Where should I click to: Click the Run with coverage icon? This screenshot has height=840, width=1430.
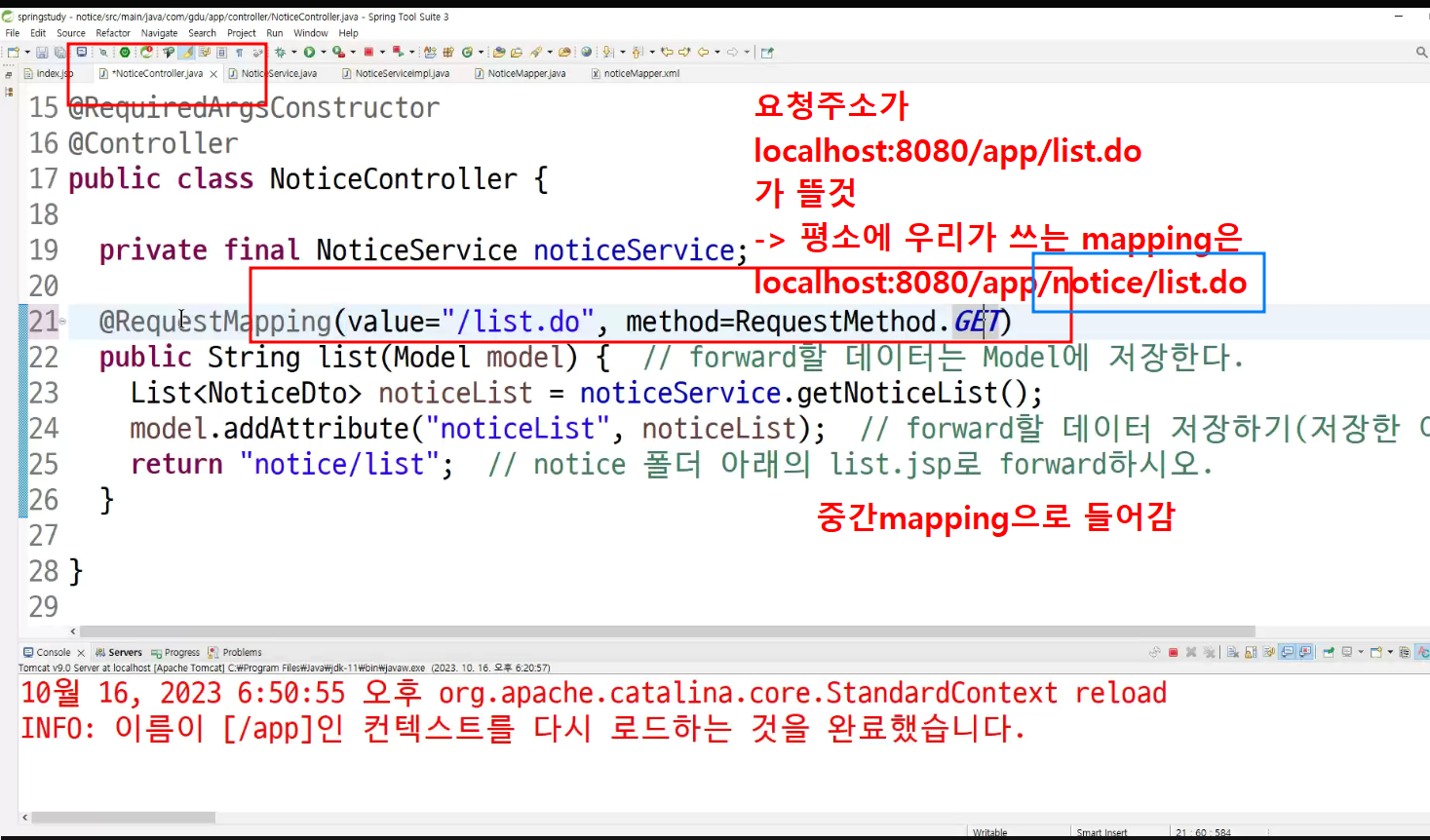[x=337, y=53]
